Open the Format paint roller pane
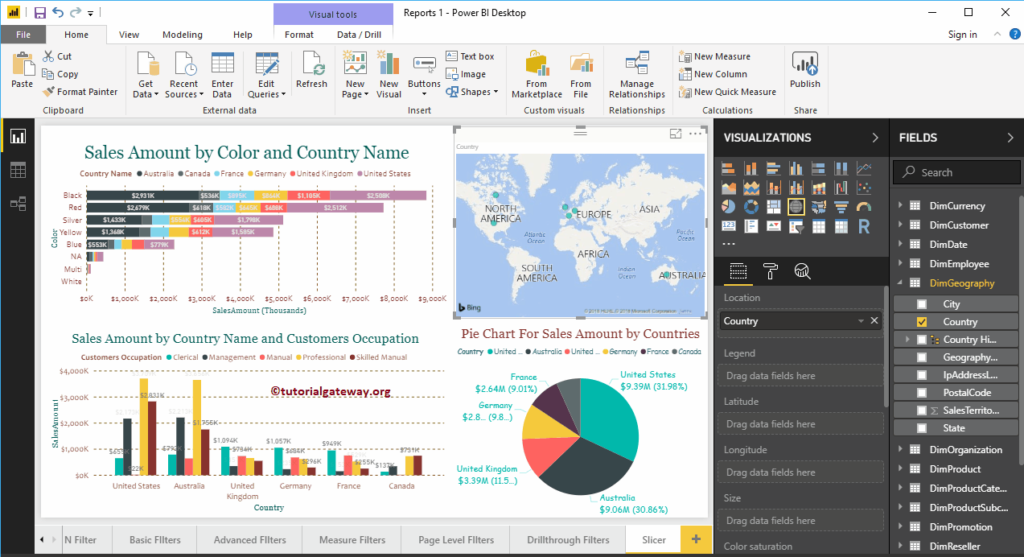1024x557 pixels. coord(771,272)
